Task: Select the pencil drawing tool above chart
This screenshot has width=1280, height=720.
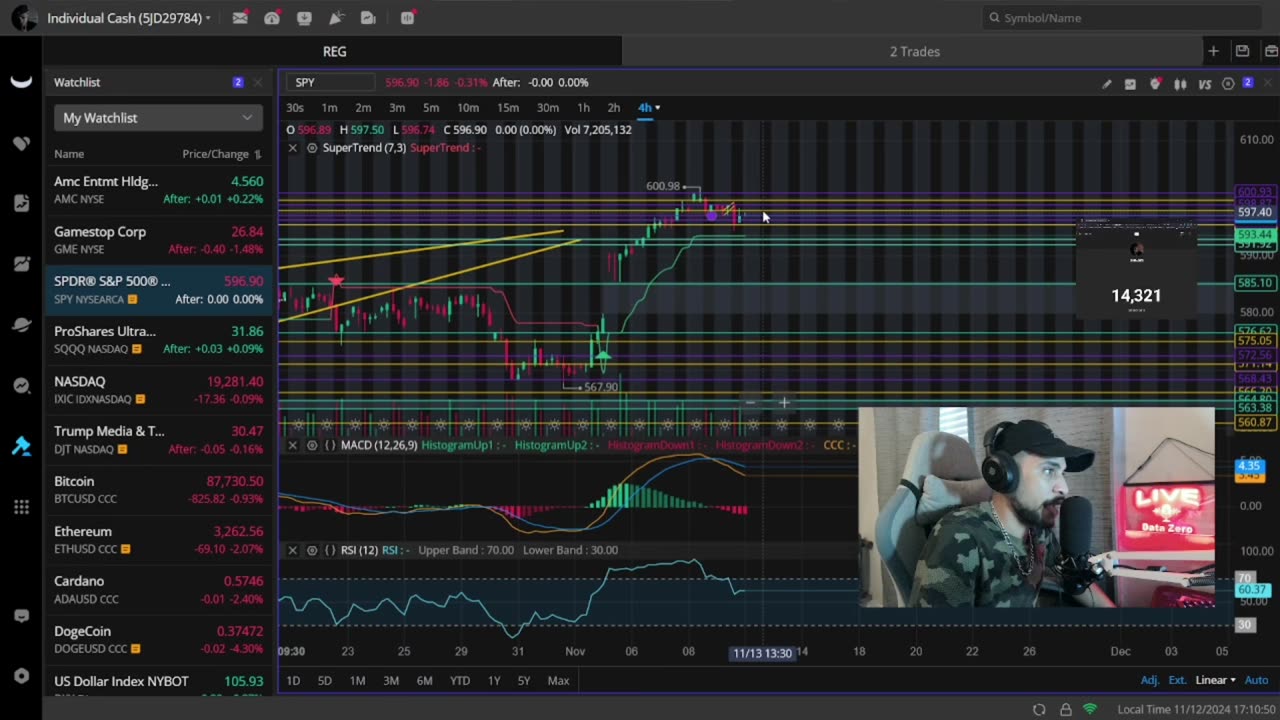Action: click(1106, 84)
